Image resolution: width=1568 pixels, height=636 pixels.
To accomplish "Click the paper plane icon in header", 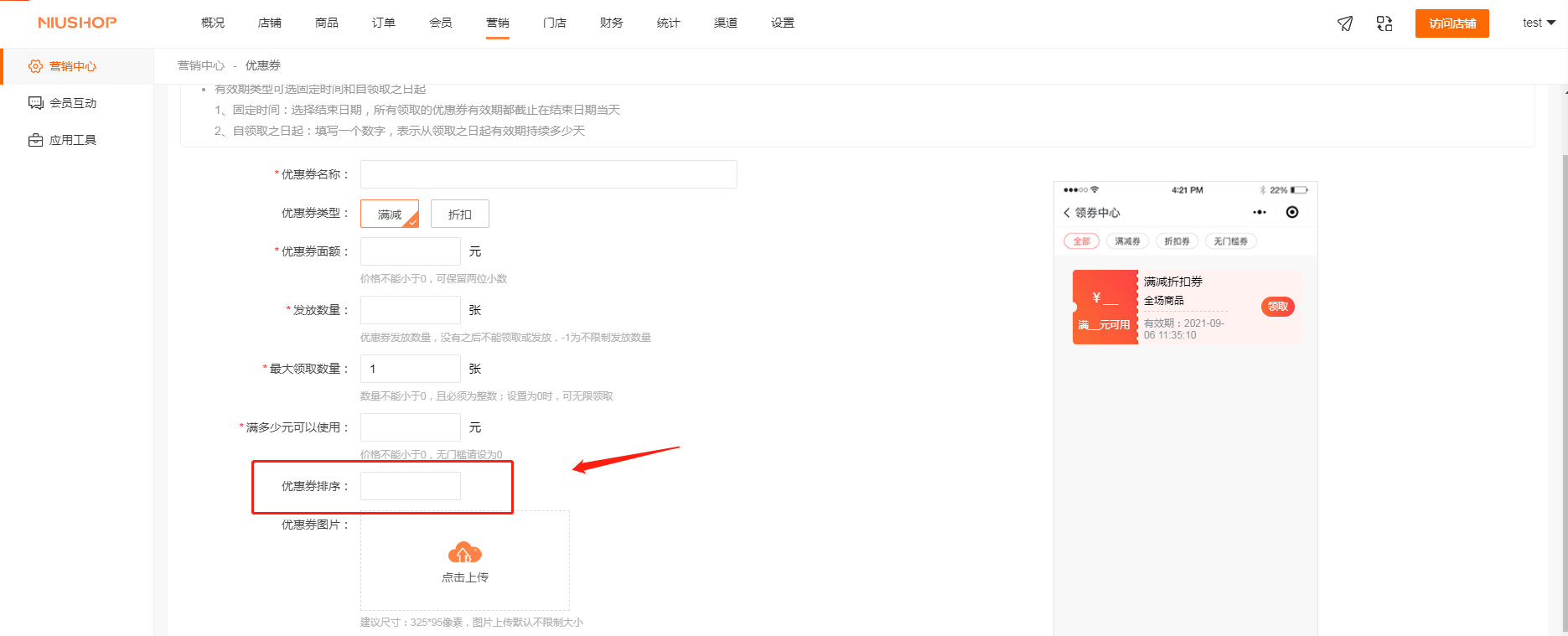I will pos(1345,23).
